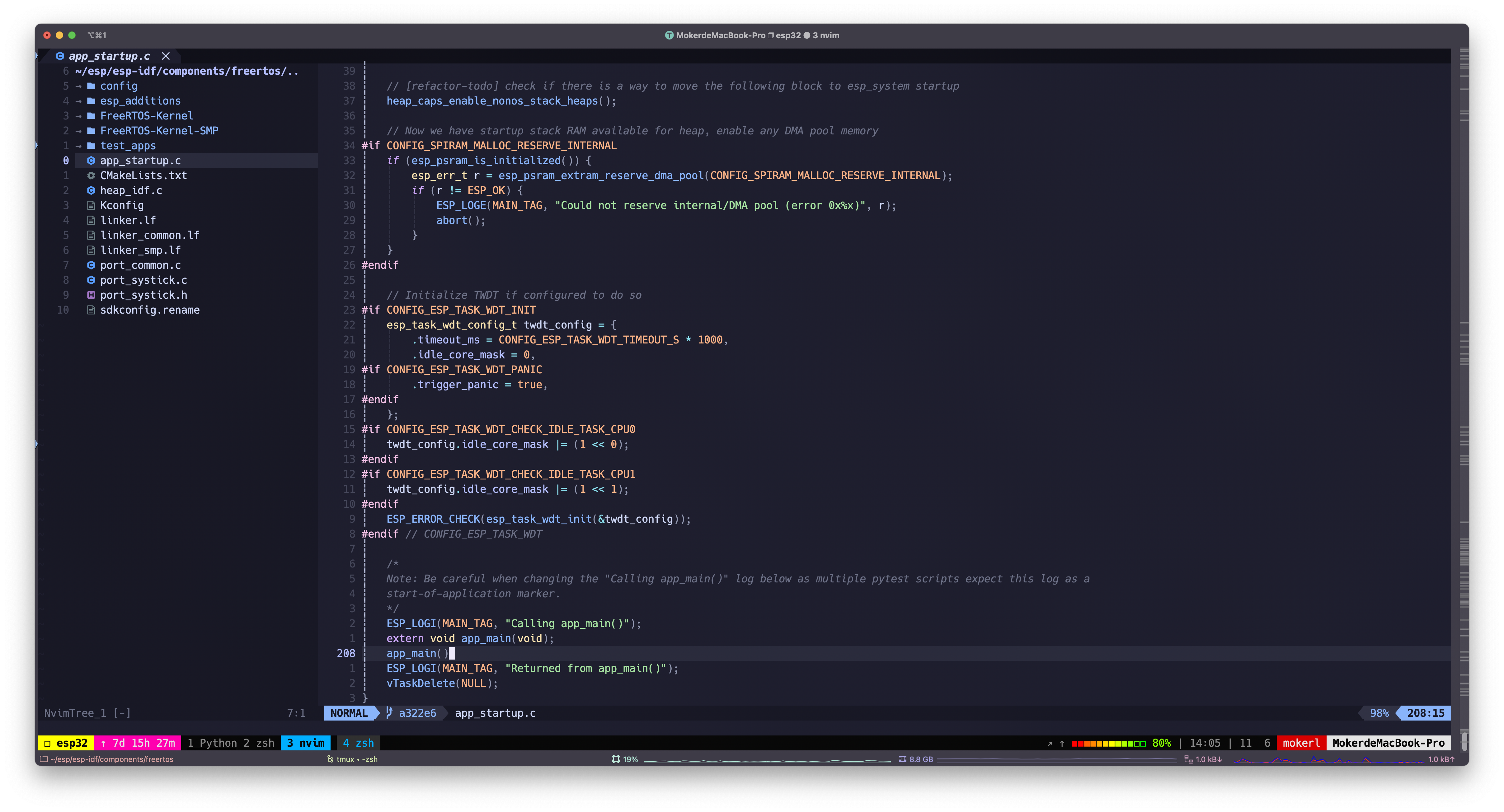Expand the esp_additions folder arrow

(78, 101)
